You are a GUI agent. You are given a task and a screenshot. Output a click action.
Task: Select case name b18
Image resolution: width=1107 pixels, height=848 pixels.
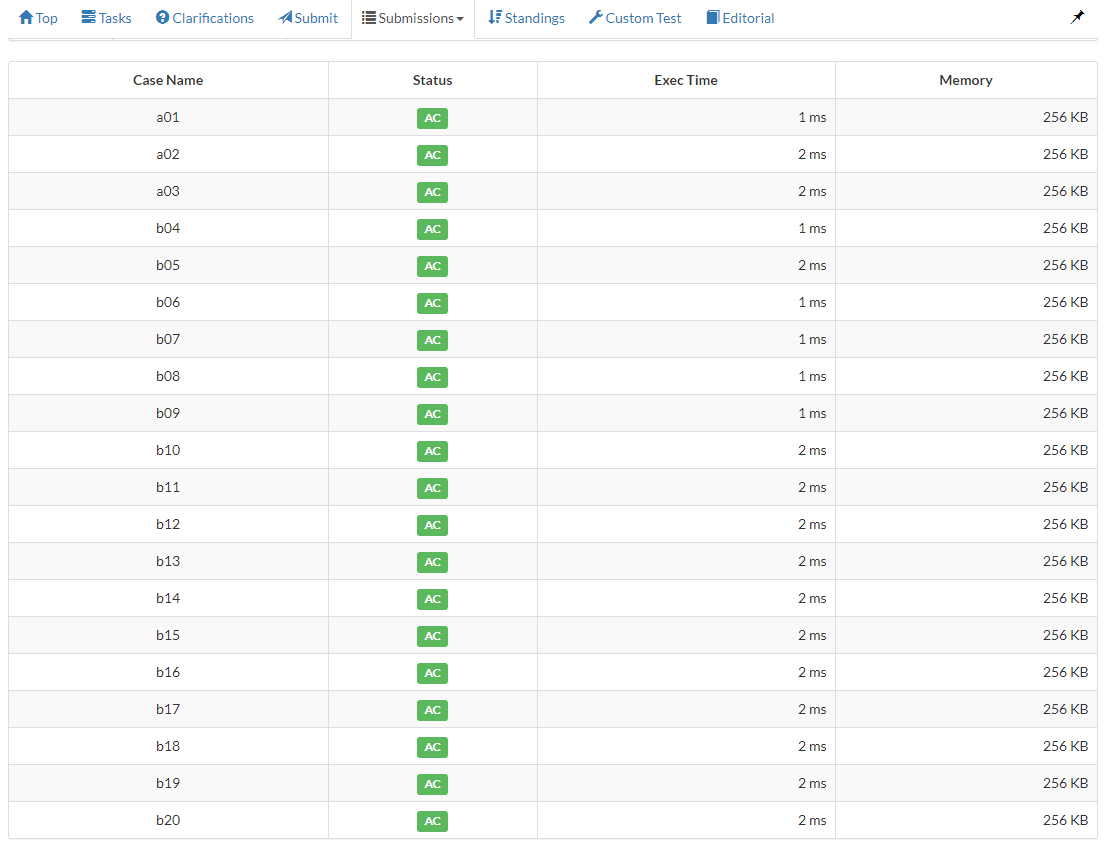pos(168,746)
